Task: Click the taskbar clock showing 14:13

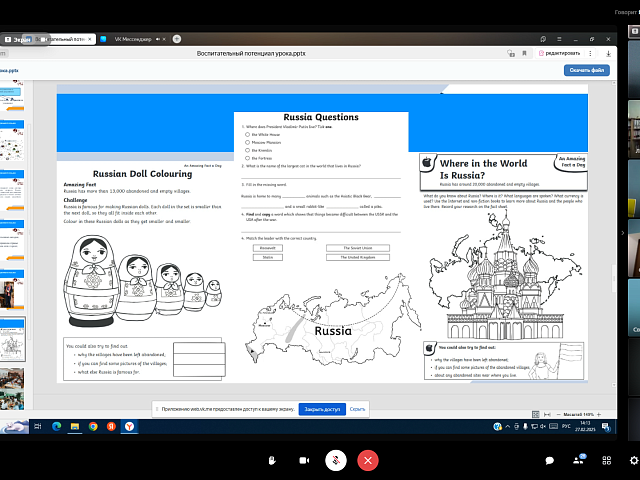Action: click(585, 426)
